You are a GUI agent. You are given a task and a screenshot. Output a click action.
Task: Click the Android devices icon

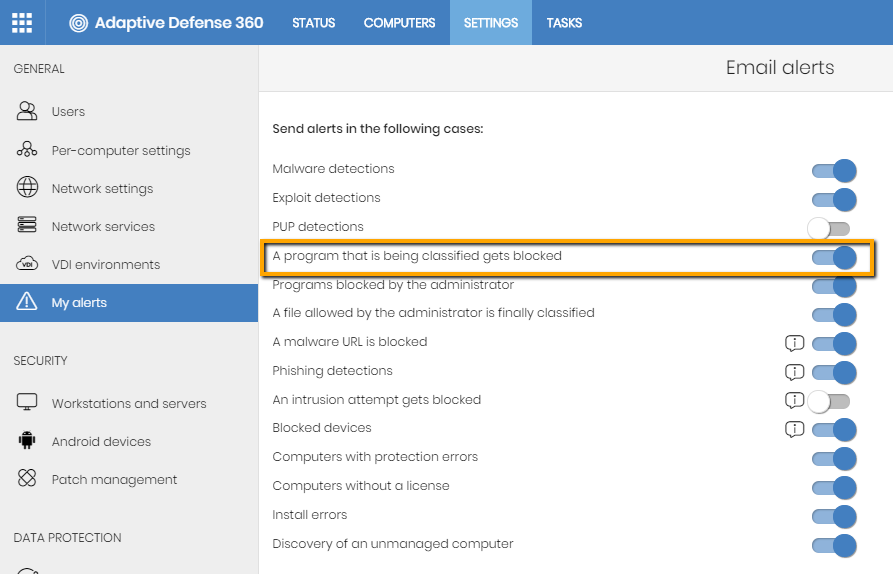(x=27, y=441)
